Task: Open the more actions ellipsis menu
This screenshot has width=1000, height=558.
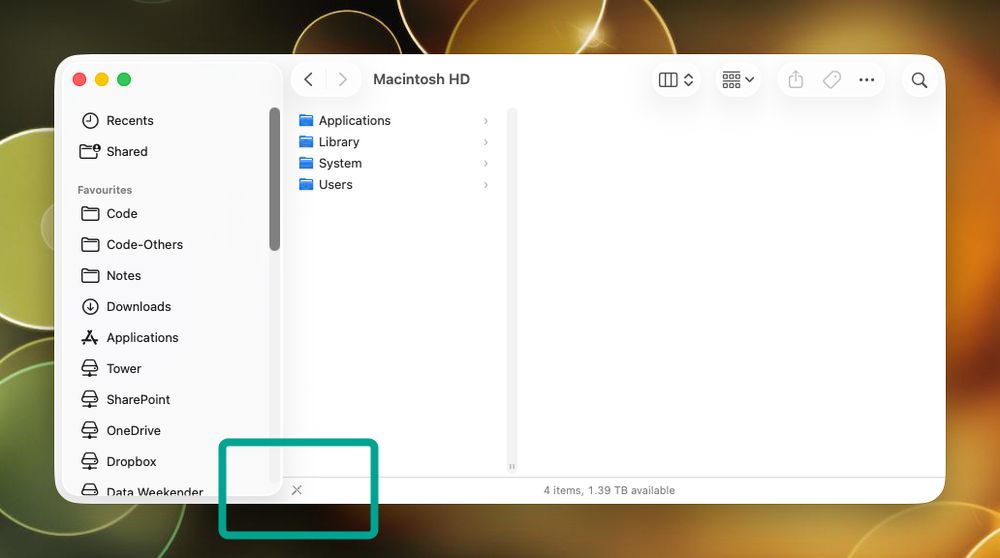Action: 867,80
